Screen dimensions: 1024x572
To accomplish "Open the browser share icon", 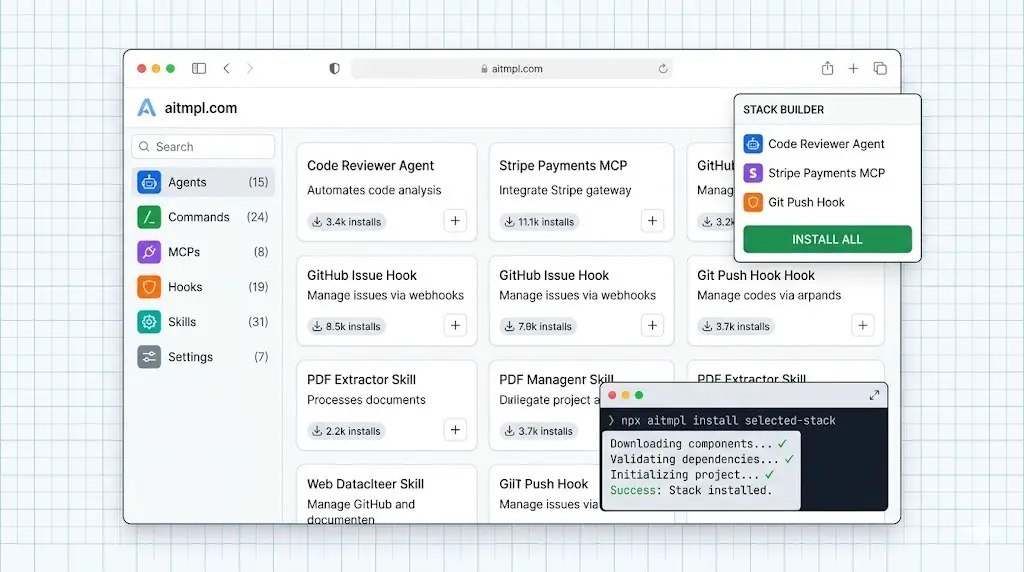I will [827, 68].
